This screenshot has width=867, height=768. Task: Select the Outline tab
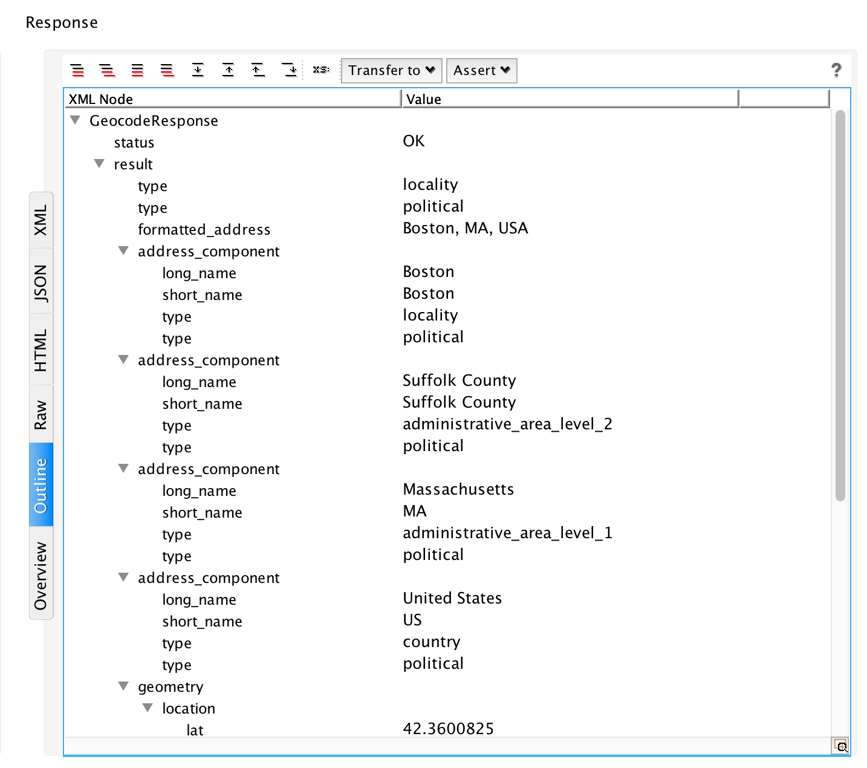41,485
